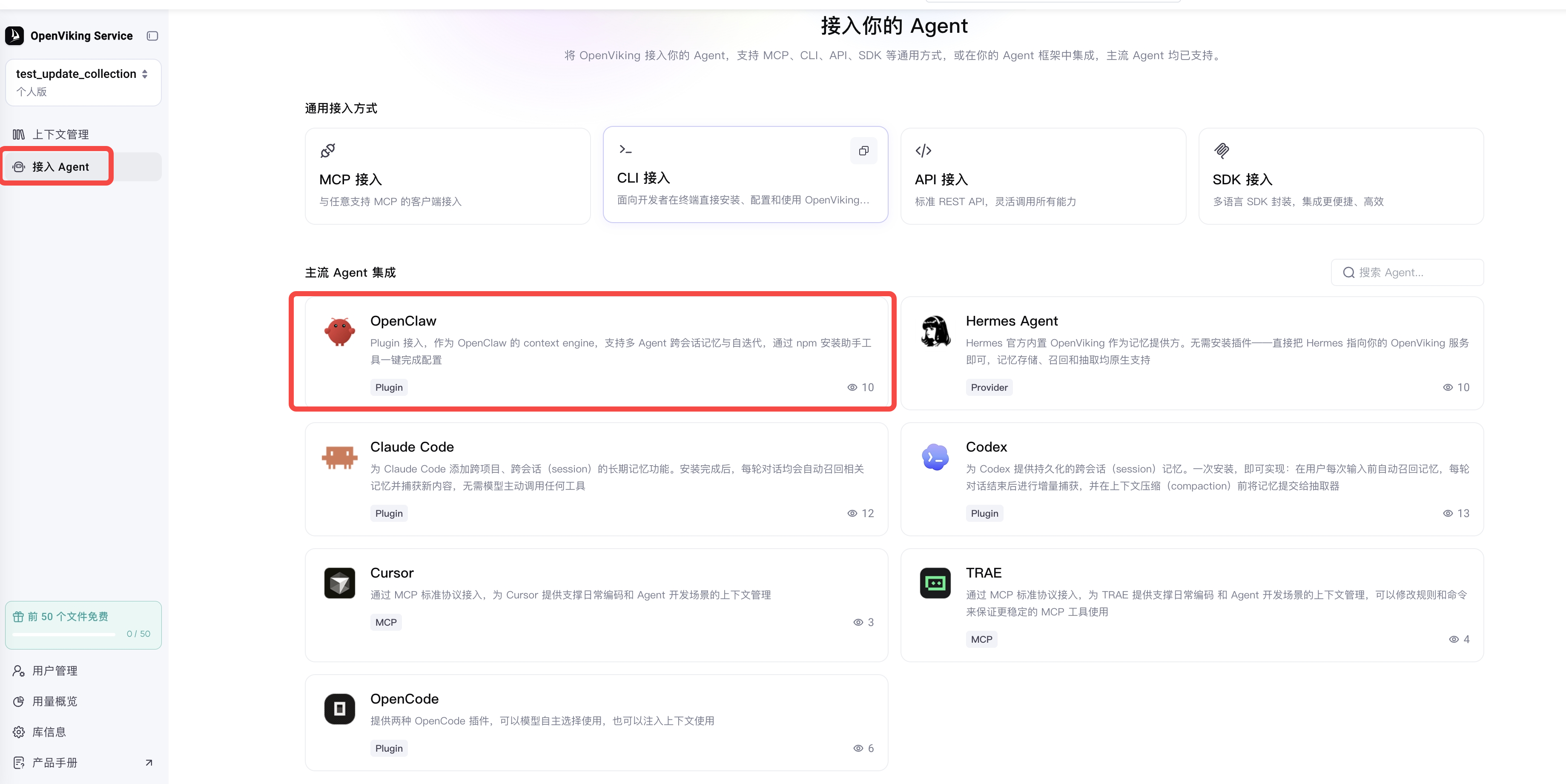Screen dimensions: 1566x784
Task: Open 用户管理 in the sidebar
Action: (x=83, y=671)
